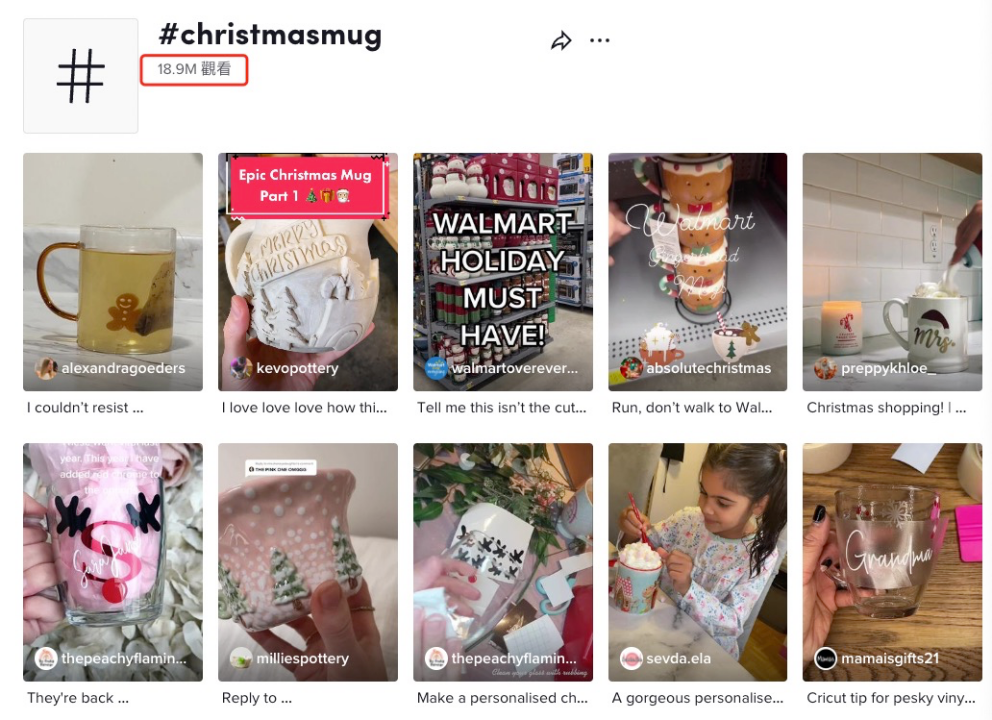Click the hashtag symbol tile
992x720 pixels.
click(81, 76)
